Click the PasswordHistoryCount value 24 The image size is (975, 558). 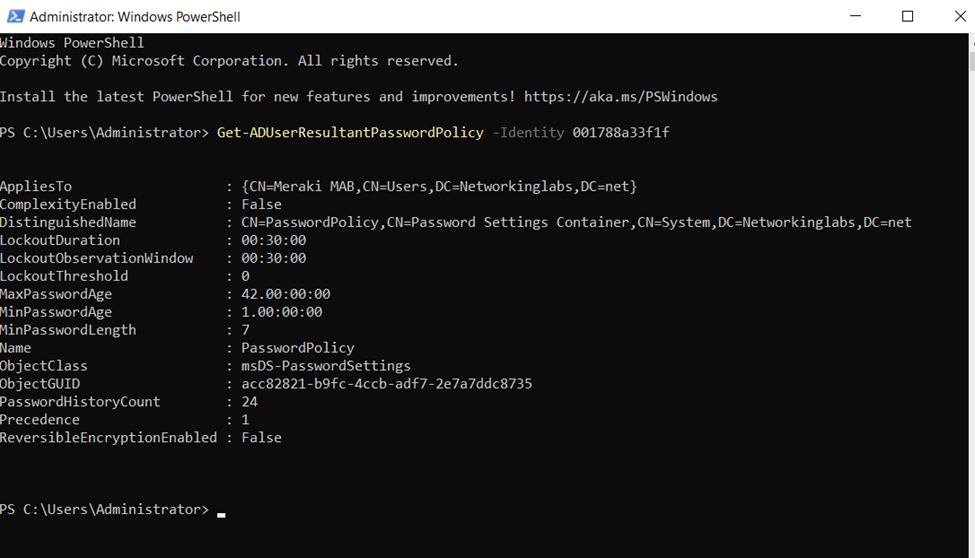coord(249,402)
